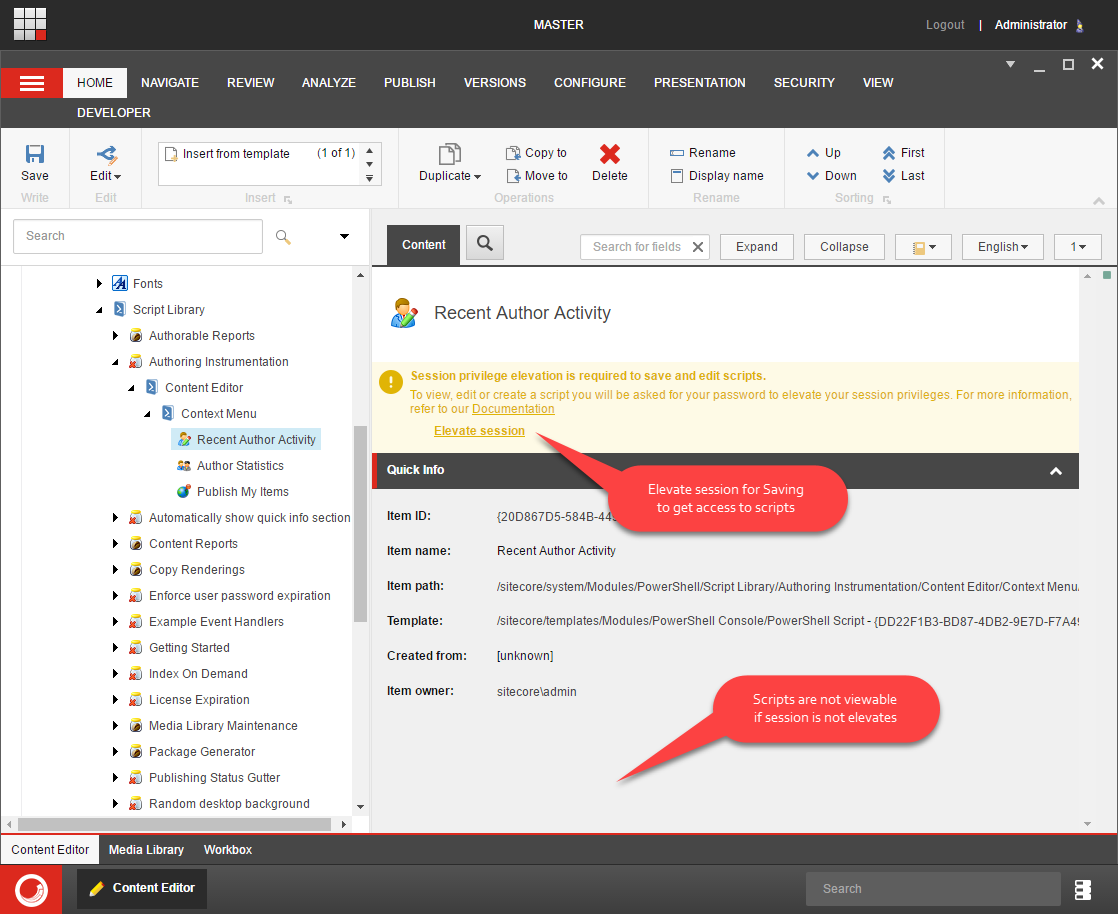
Task: Switch to the PUBLISH ribbon tab
Action: click(x=409, y=83)
